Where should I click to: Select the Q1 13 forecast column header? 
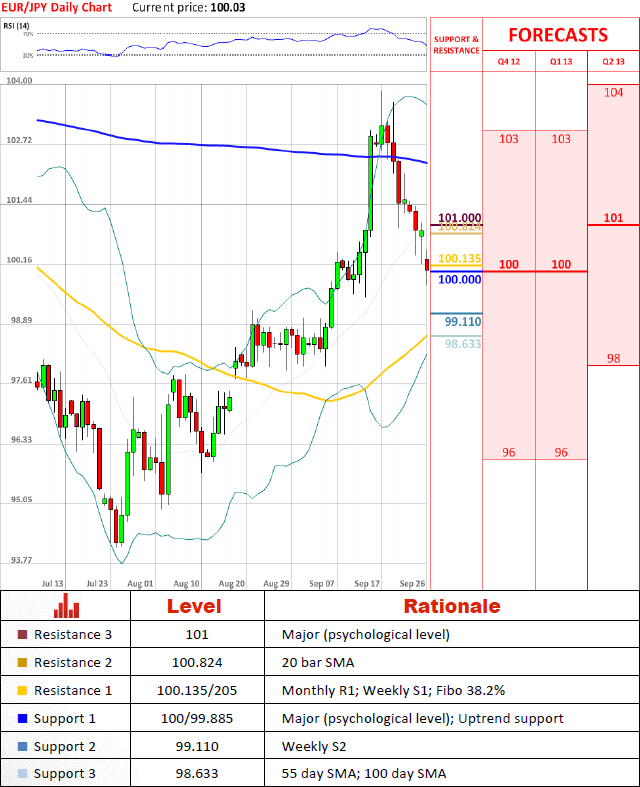coord(561,61)
